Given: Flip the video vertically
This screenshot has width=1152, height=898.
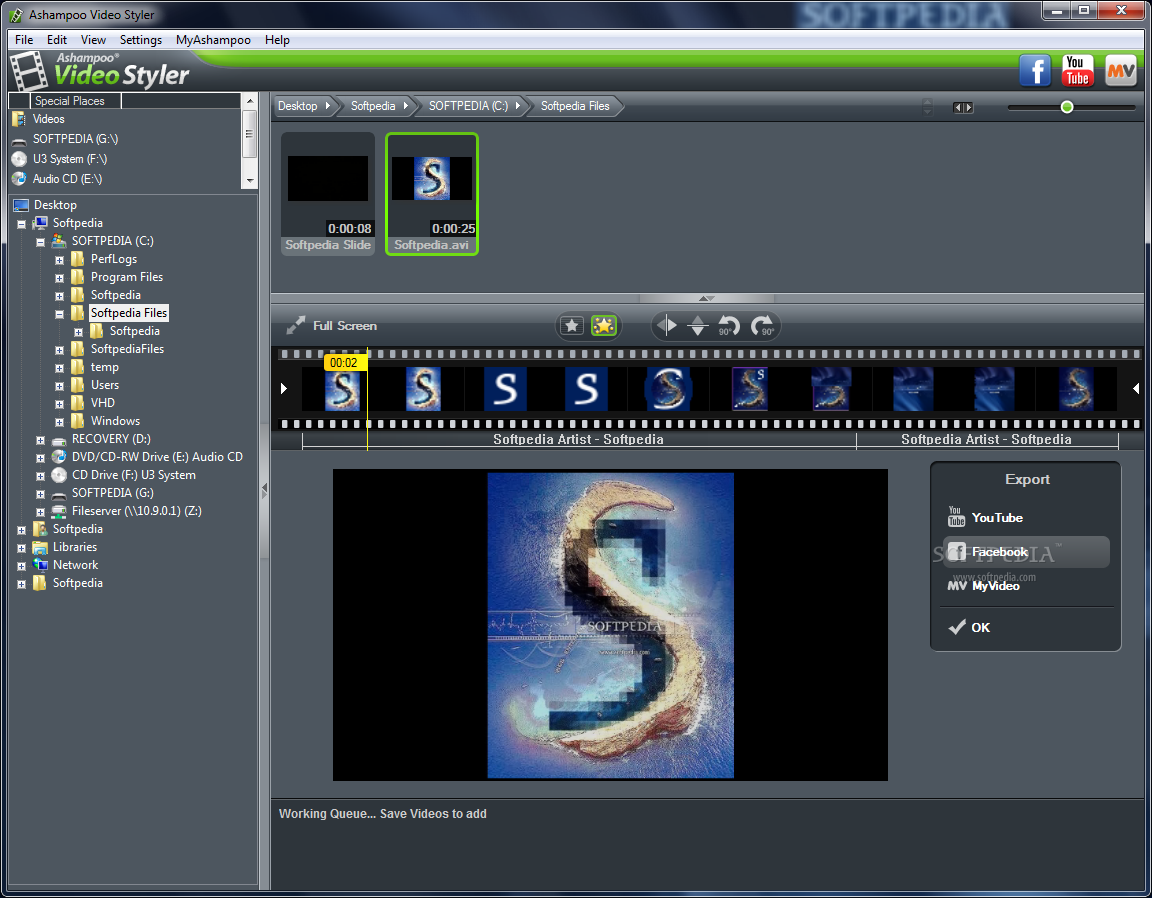Looking at the screenshot, I should (x=698, y=325).
